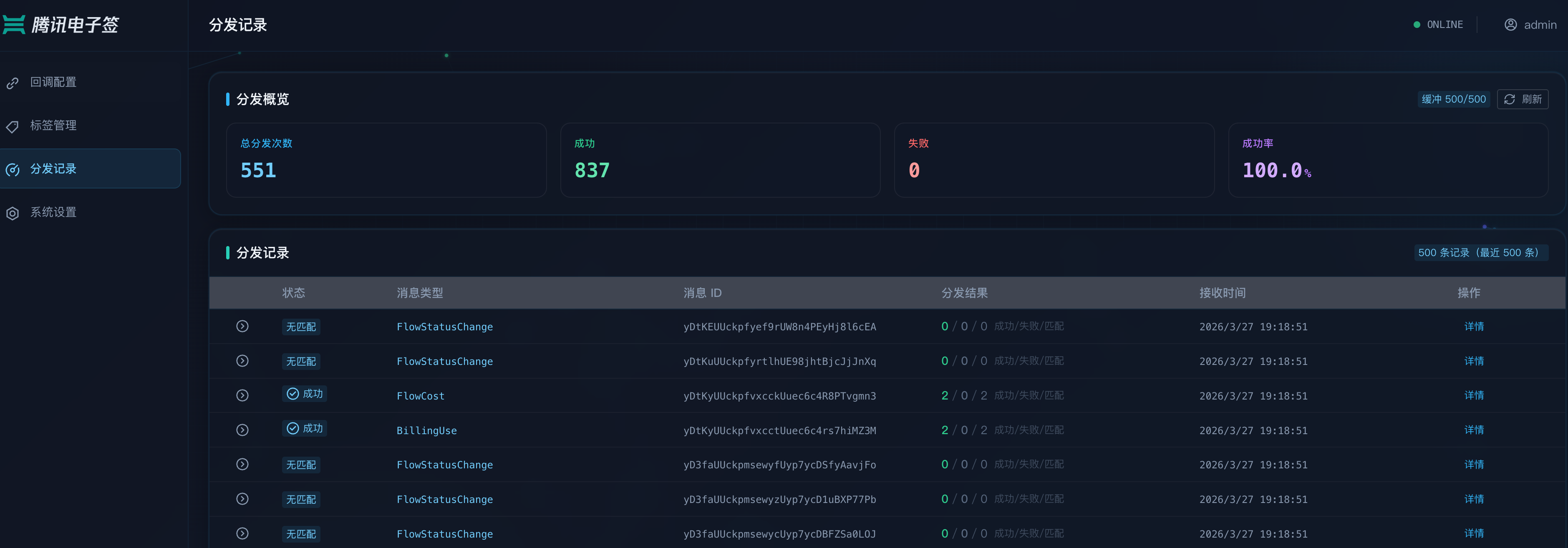Viewport: 1568px width, 548px height.
Task: Open 详情 for the FlowCost record
Action: pyautogui.click(x=1474, y=395)
